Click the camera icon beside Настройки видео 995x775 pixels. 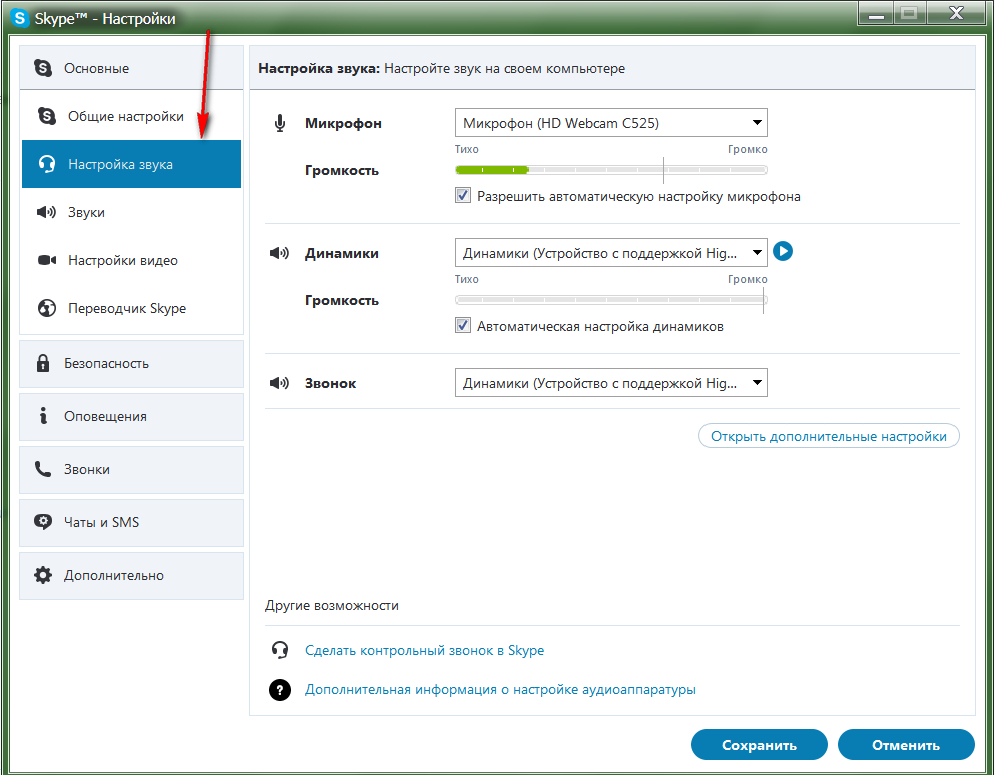tap(47, 260)
